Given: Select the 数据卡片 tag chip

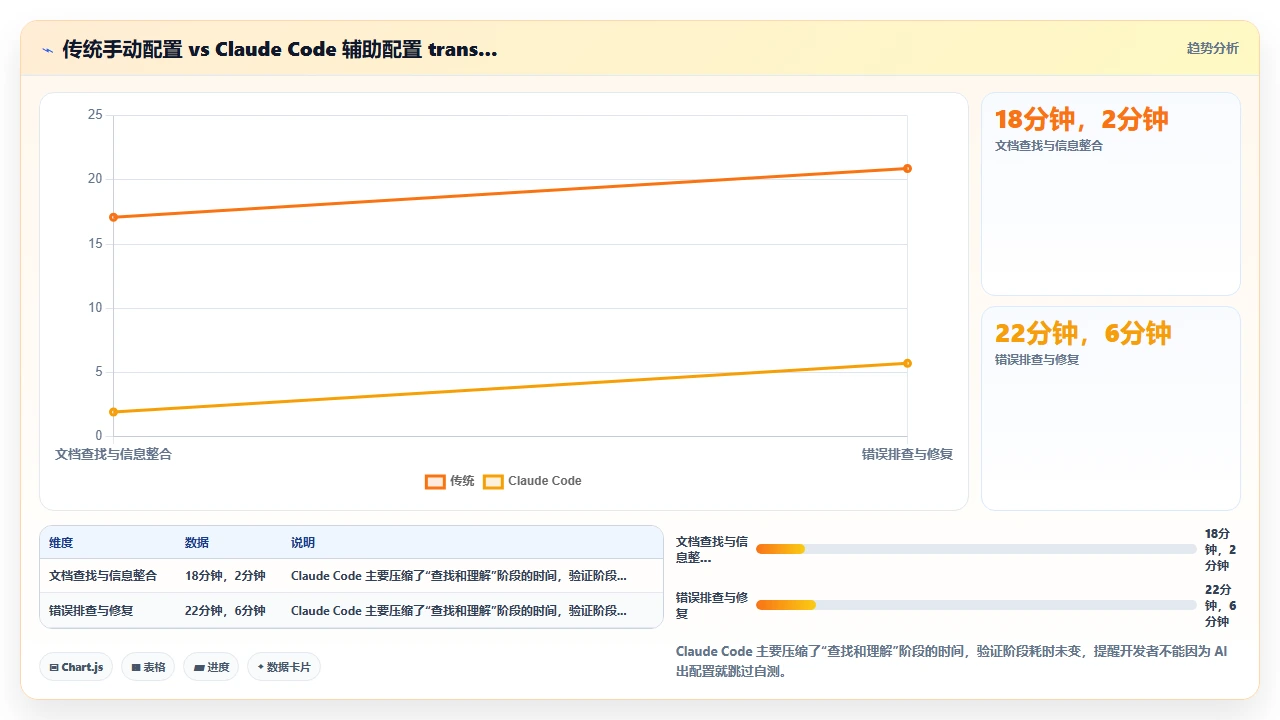Looking at the screenshot, I should [x=284, y=667].
